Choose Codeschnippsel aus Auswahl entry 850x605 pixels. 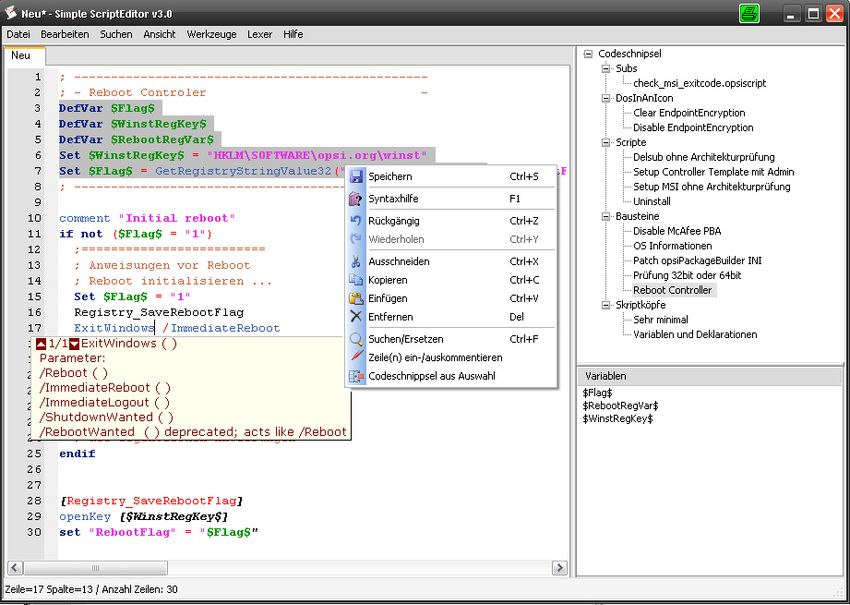click(x=451, y=376)
